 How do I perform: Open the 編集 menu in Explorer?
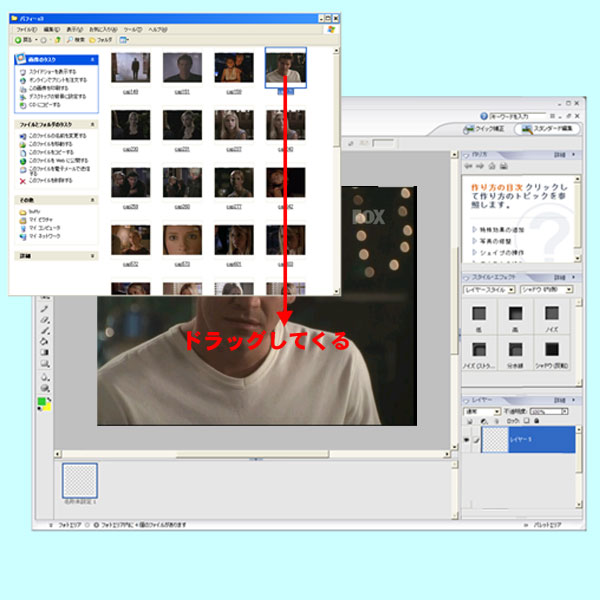pyautogui.click(x=51, y=29)
